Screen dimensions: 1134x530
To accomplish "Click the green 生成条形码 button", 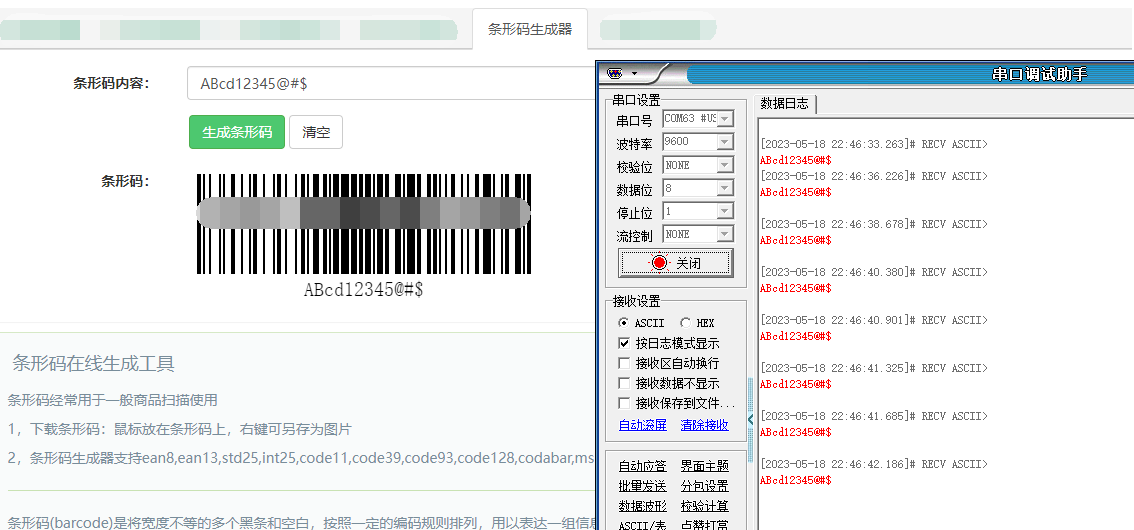I will [x=237, y=132].
